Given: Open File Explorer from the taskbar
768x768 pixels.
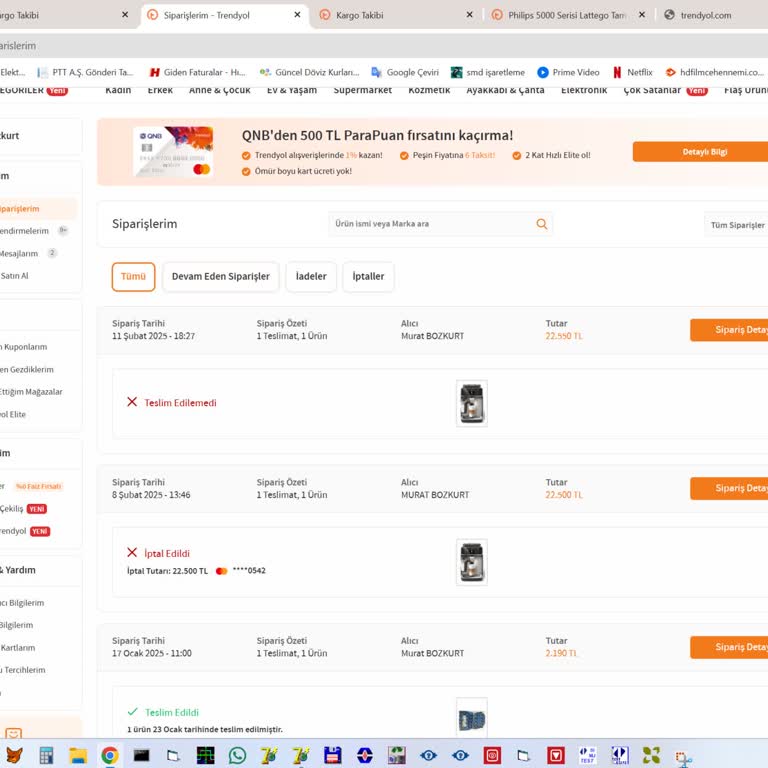Looking at the screenshot, I should click(x=78, y=755).
